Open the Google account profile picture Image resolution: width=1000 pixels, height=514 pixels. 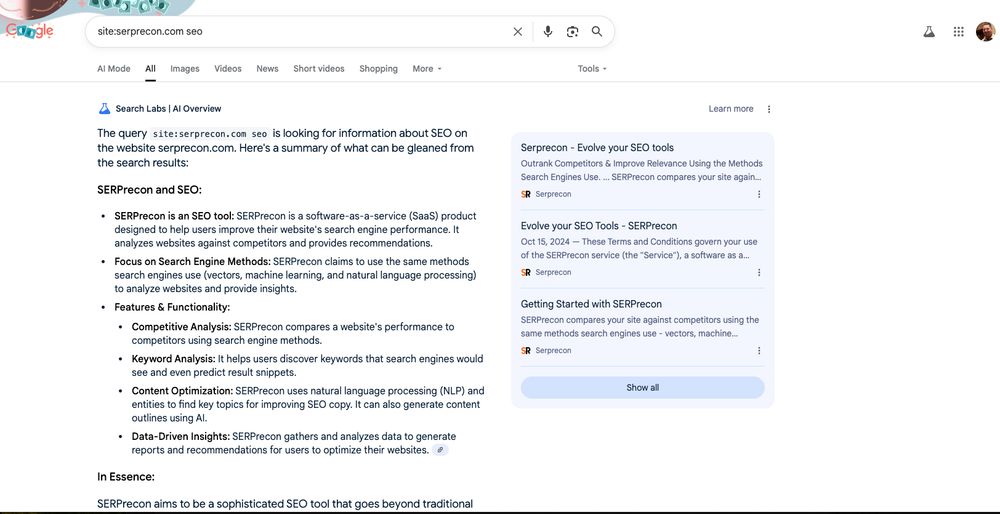[x=985, y=32]
